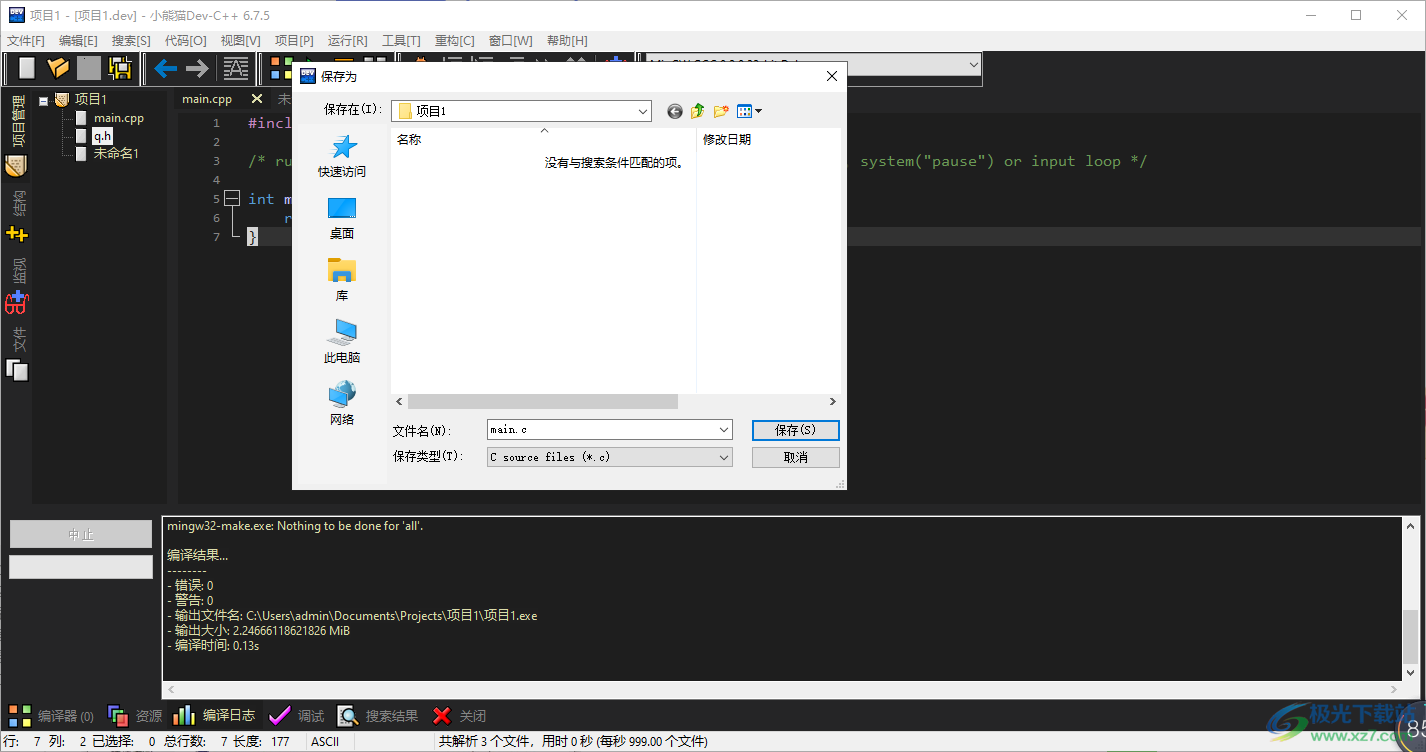Open the 运行[R] menu
The width and height of the screenshot is (1426, 752).
347,41
